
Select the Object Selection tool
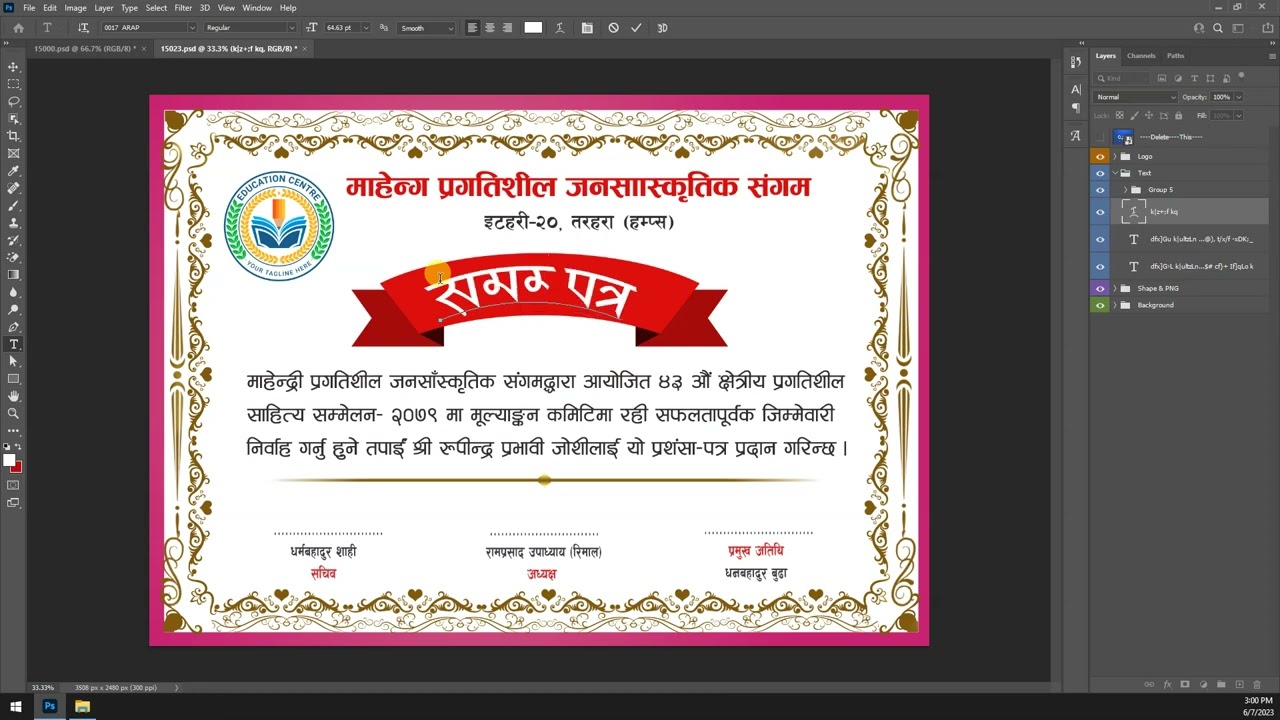point(13,119)
